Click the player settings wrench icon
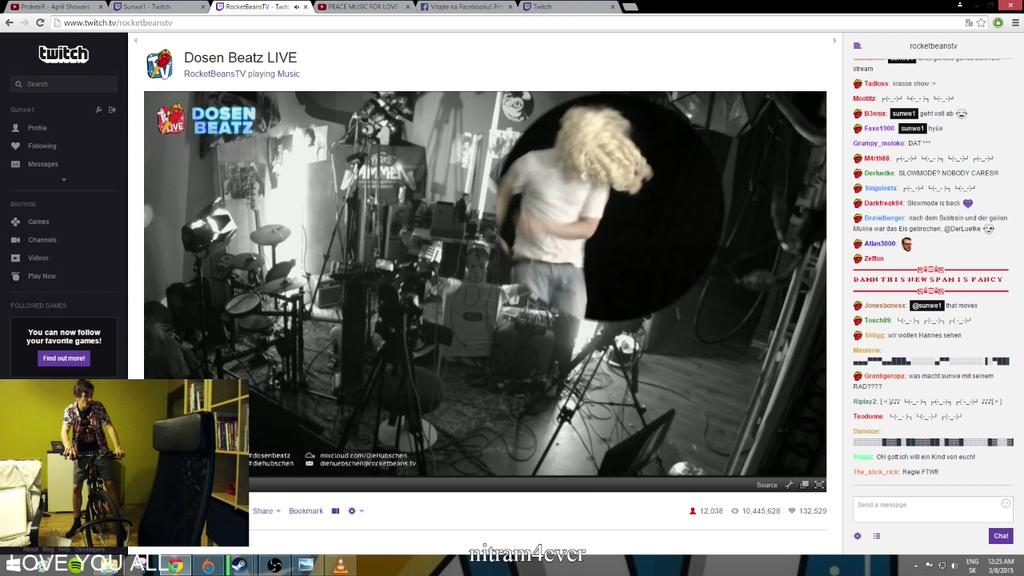The width and height of the screenshot is (1024, 576). click(789, 485)
